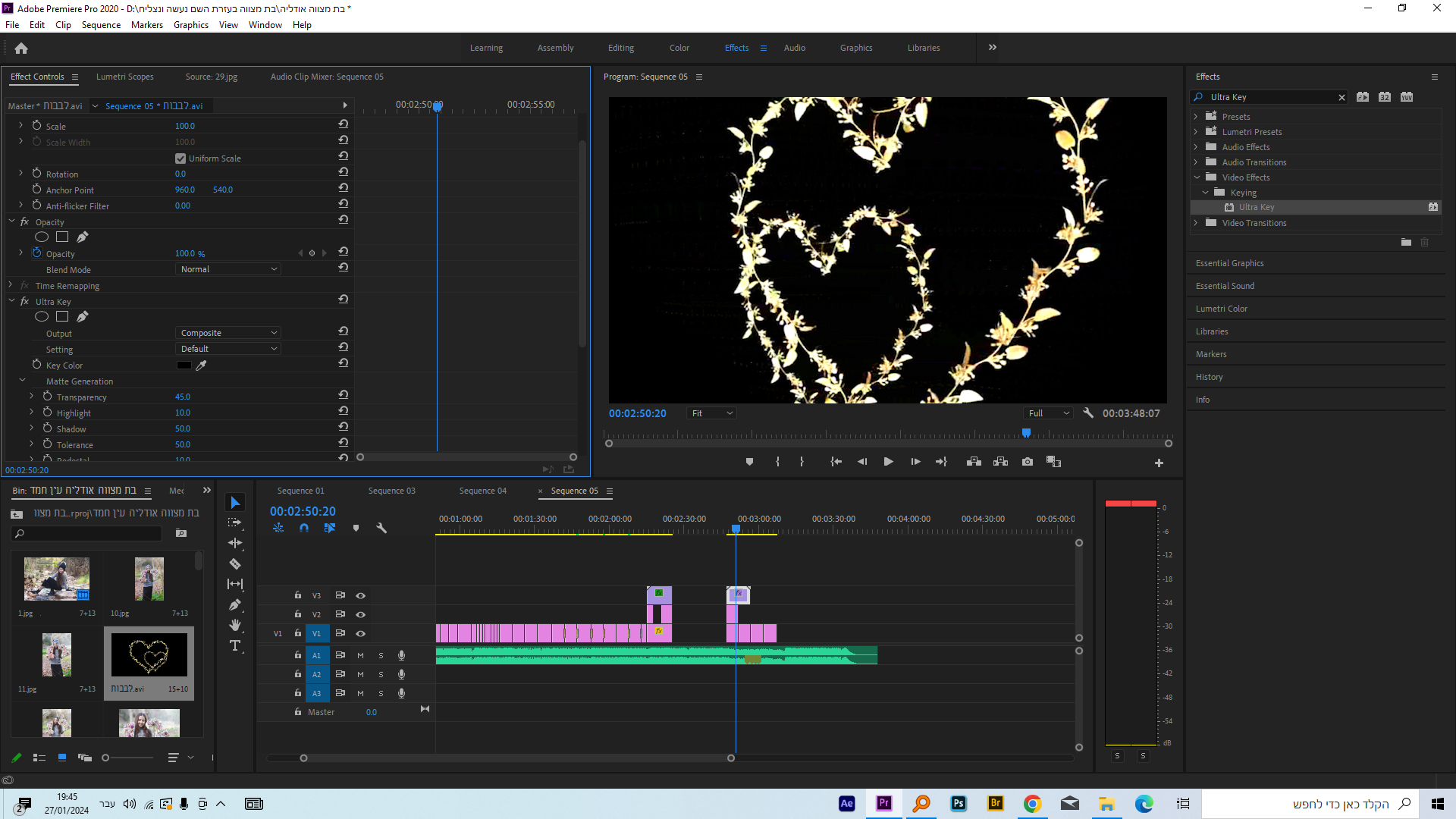The height and width of the screenshot is (819, 1456).
Task: Add a marker in Program monitor
Action: point(749,462)
